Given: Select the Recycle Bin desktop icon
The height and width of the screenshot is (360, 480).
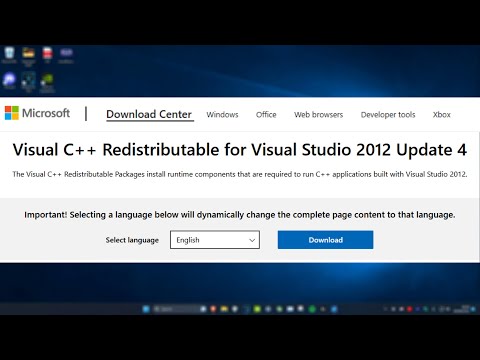Looking at the screenshot, I should [9, 55].
